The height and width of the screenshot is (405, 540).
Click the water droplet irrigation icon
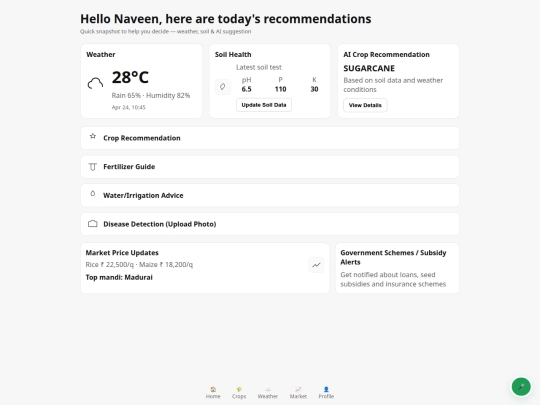coord(93,194)
